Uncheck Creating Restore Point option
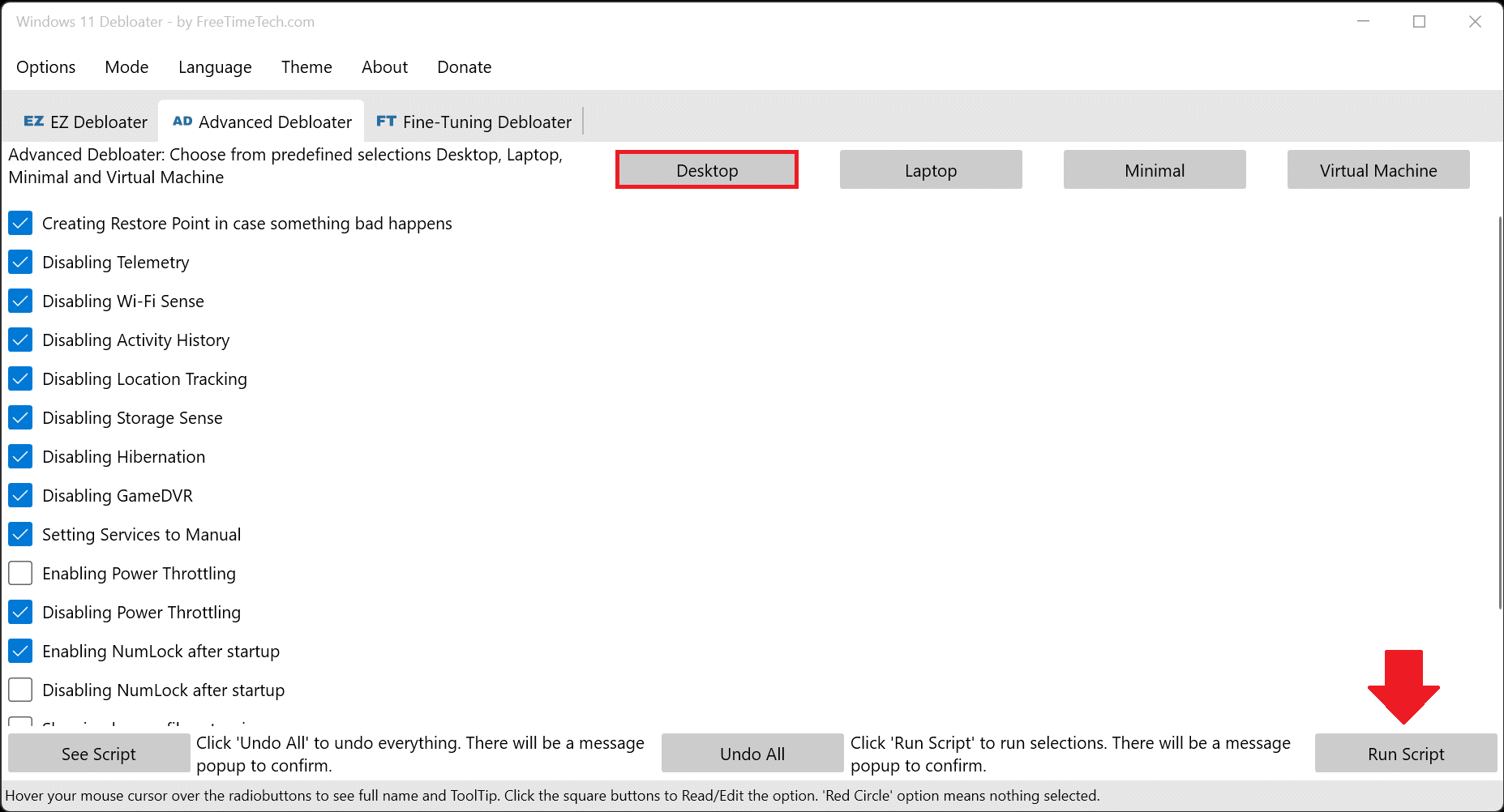This screenshot has width=1504, height=812. 20,223
